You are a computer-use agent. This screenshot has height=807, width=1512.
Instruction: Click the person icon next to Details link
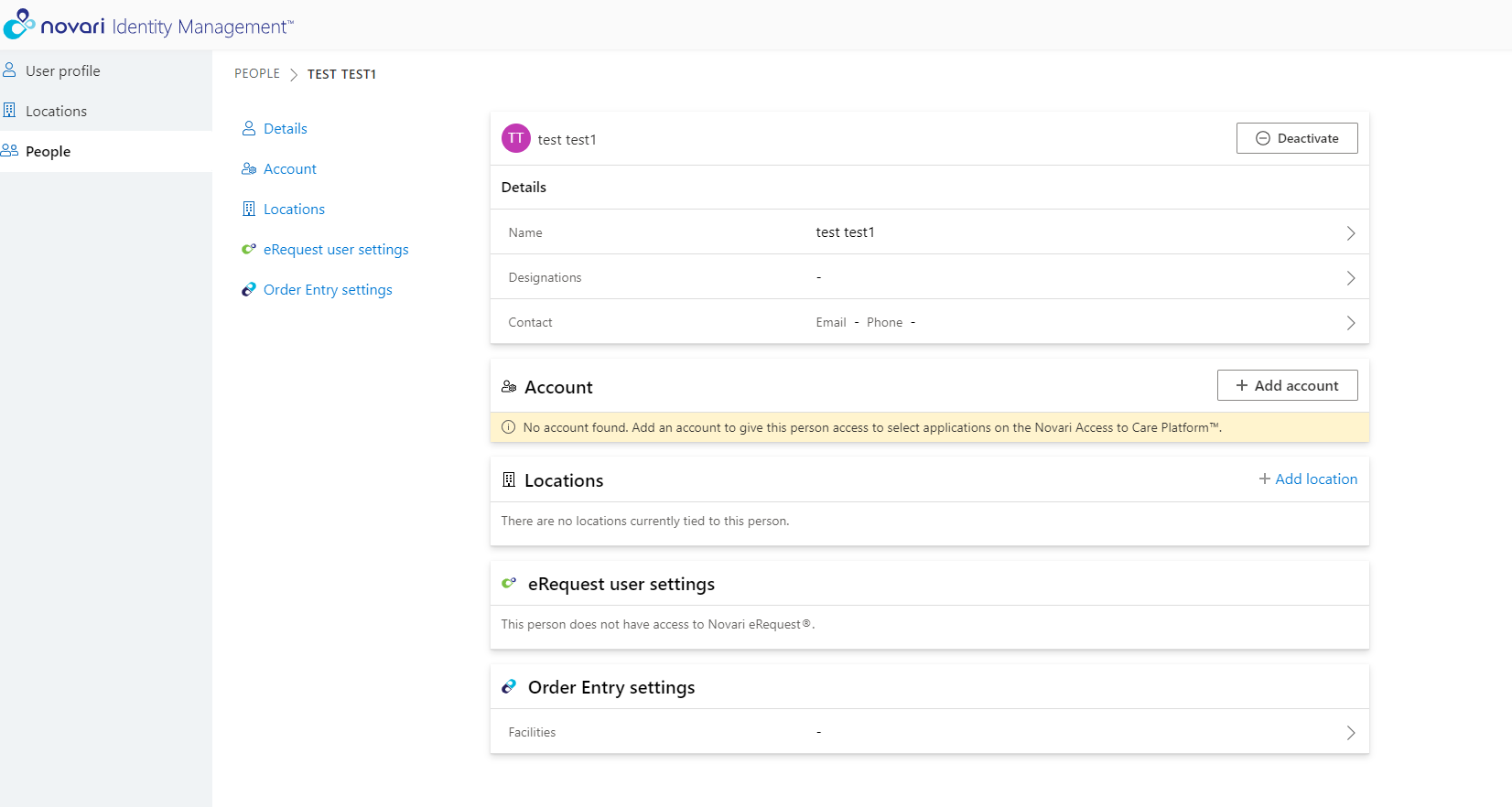click(249, 128)
